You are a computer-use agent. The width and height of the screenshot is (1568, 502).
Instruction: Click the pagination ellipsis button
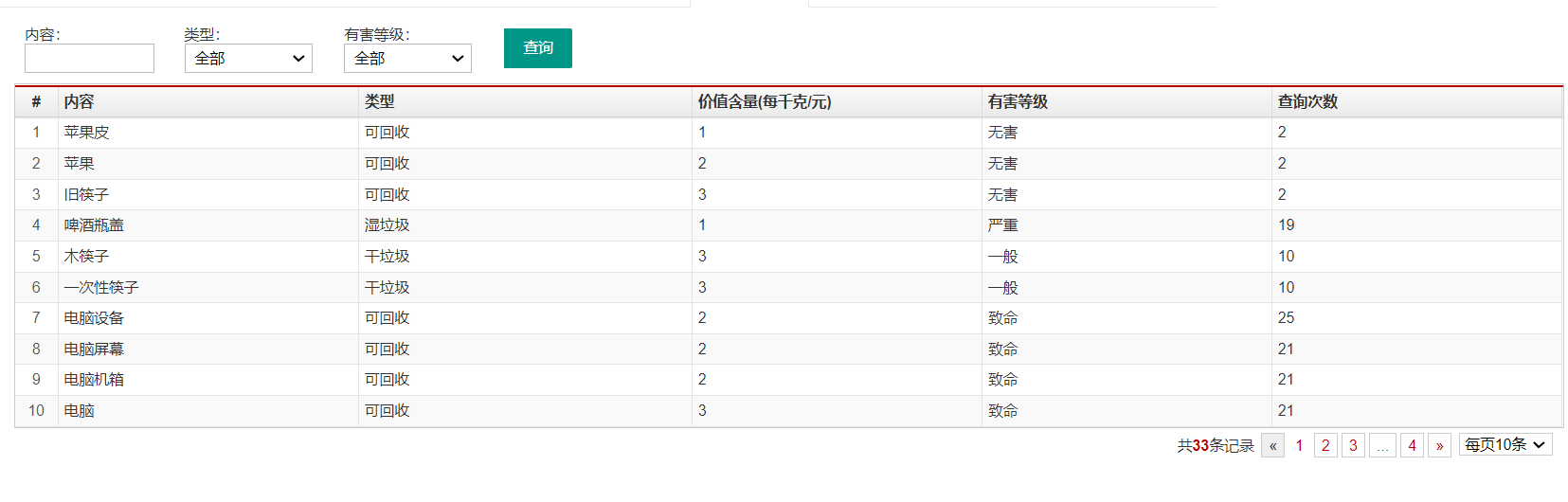(x=1382, y=446)
